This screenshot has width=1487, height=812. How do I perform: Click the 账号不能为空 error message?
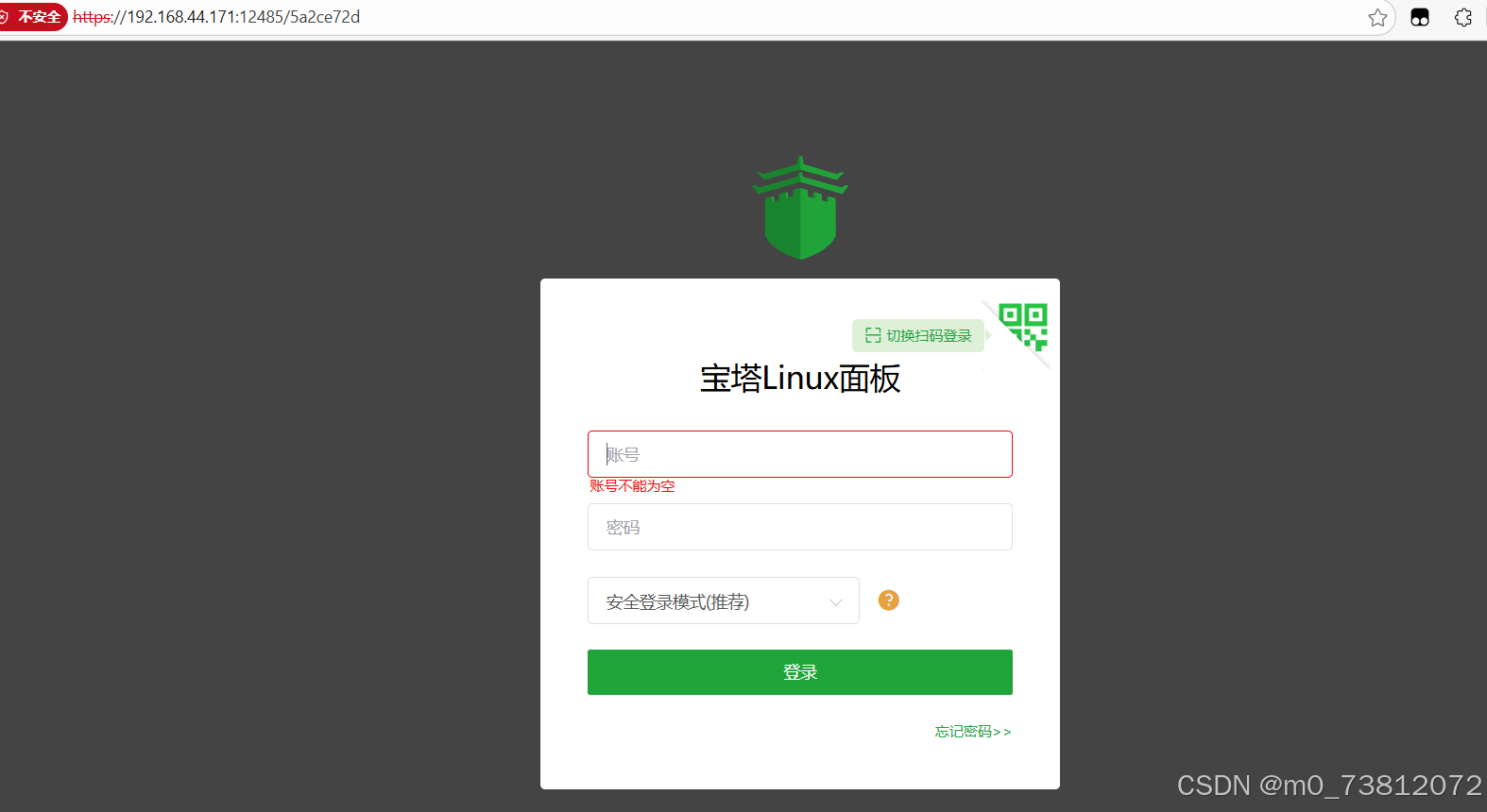[x=632, y=486]
